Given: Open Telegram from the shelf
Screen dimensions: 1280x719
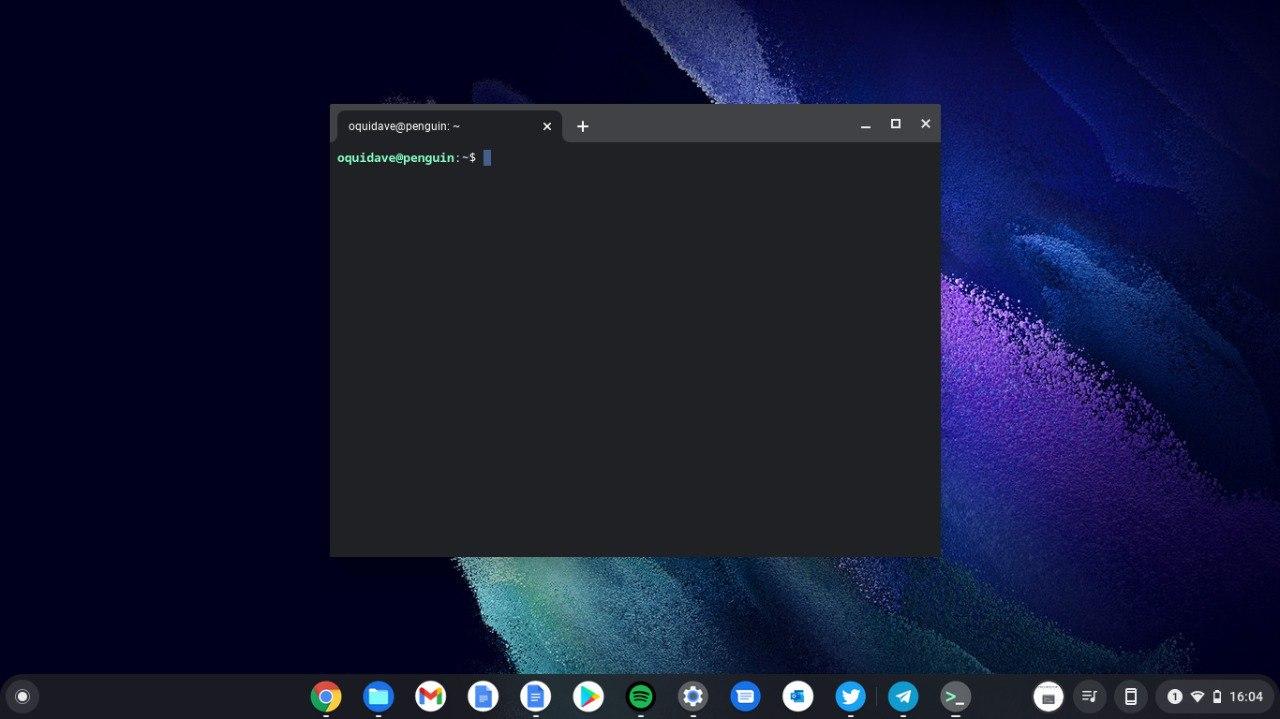Looking at the screenshot, I should click(x=903, y=696).
